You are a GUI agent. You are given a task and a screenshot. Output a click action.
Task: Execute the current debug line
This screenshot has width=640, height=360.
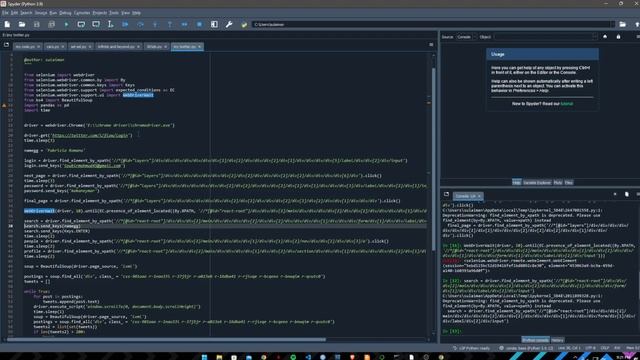[140, 24]
